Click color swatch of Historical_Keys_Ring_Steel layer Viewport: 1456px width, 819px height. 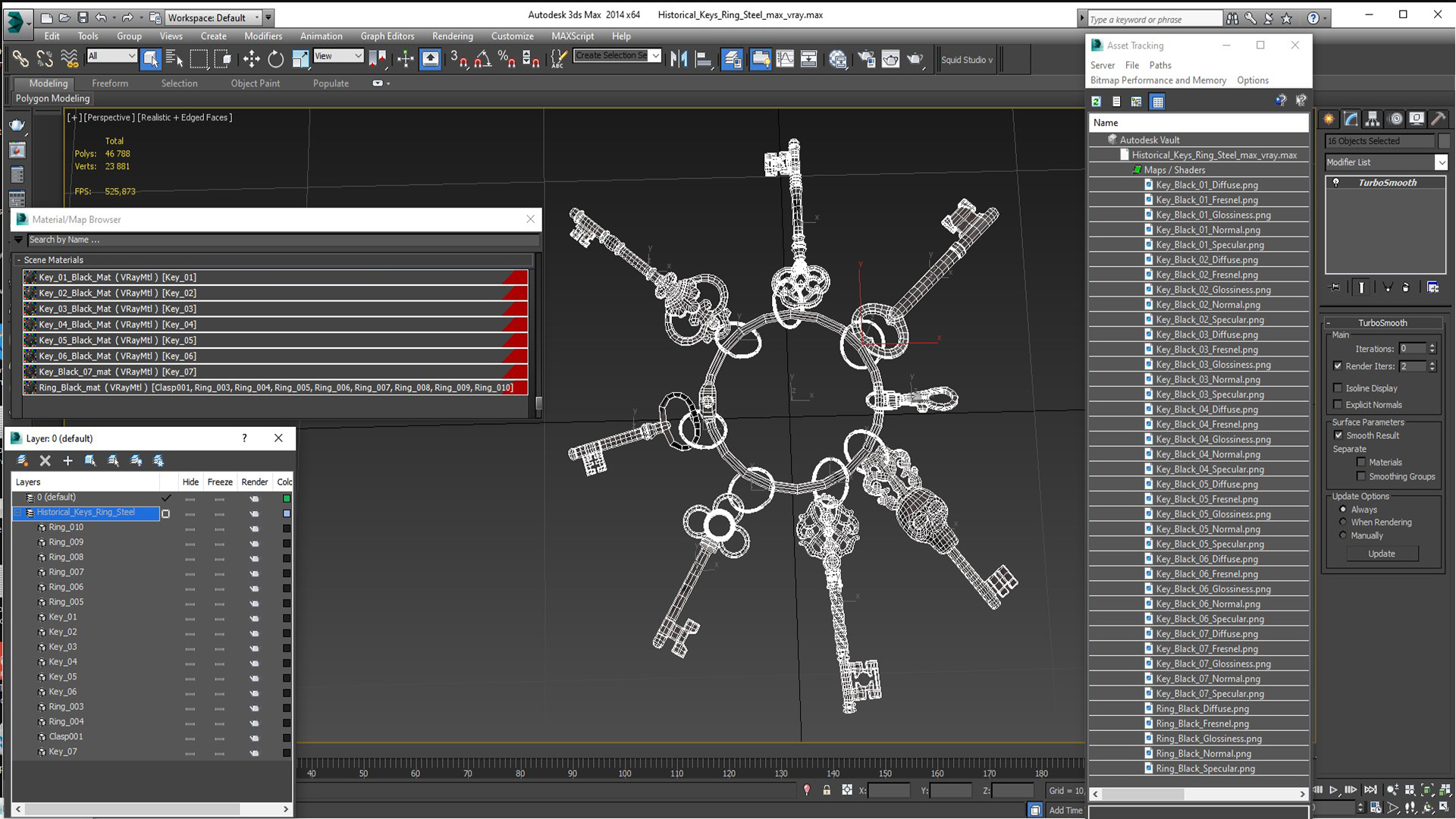point(287,513)
